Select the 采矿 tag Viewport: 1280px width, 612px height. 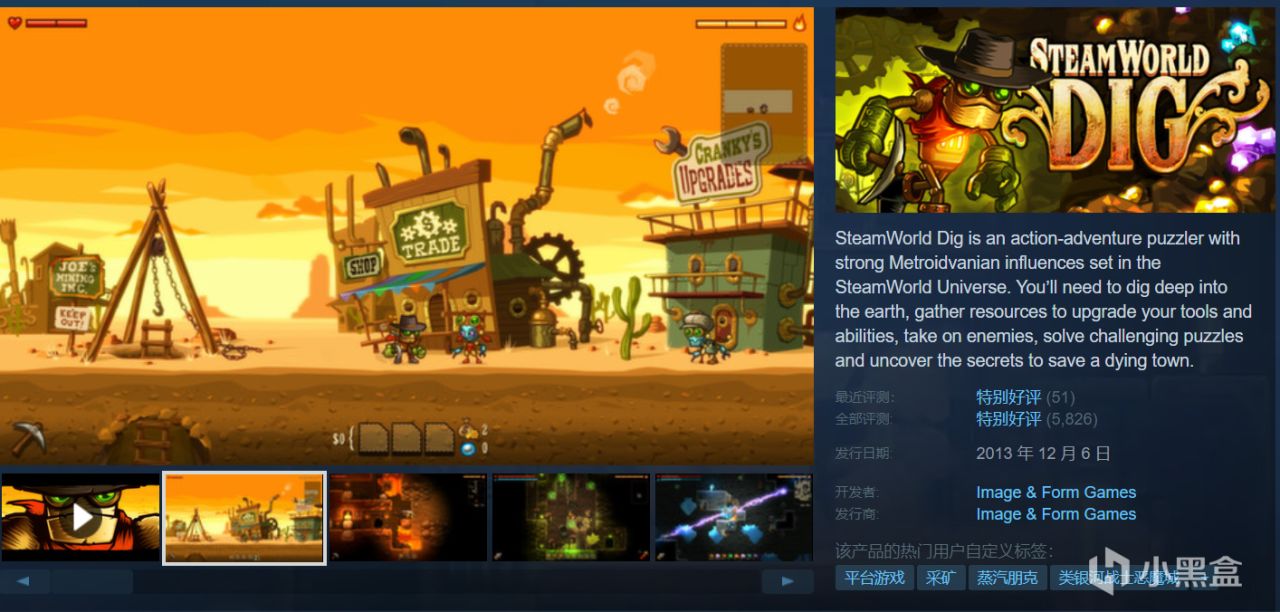[940, 578]
